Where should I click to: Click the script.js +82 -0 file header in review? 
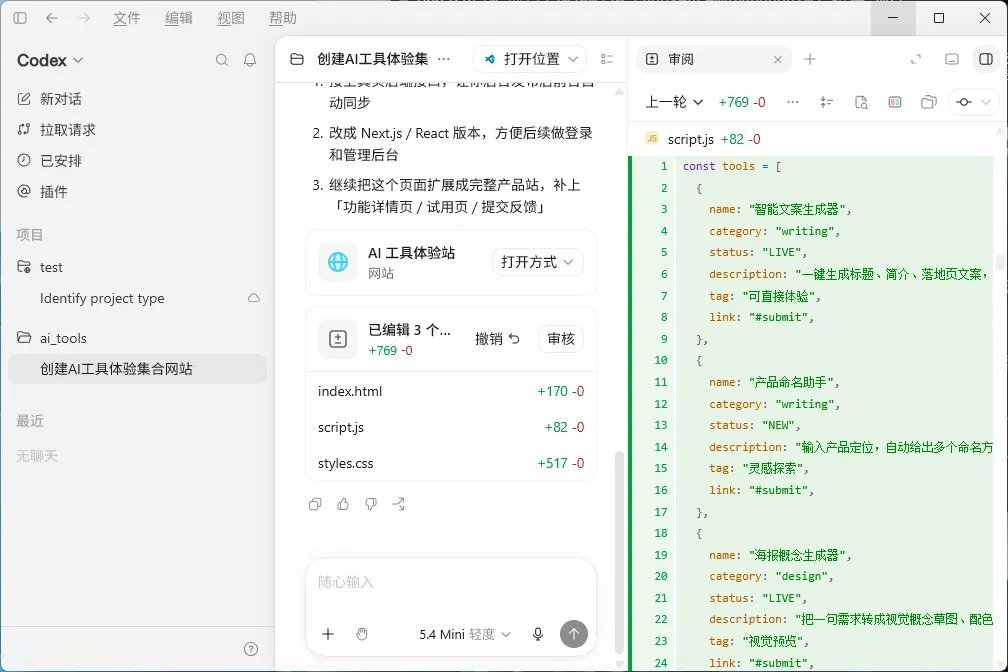pos(813,139)
